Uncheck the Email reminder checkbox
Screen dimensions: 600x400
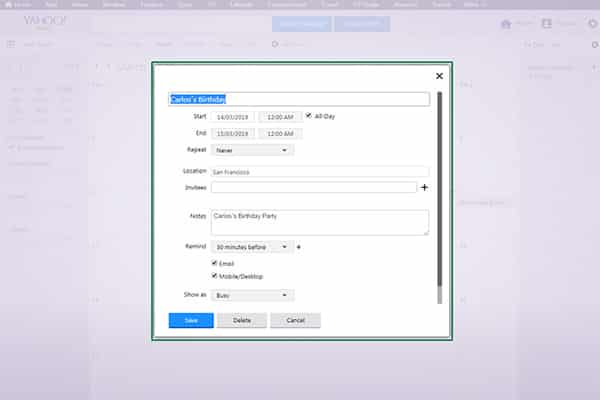[214, 263]
